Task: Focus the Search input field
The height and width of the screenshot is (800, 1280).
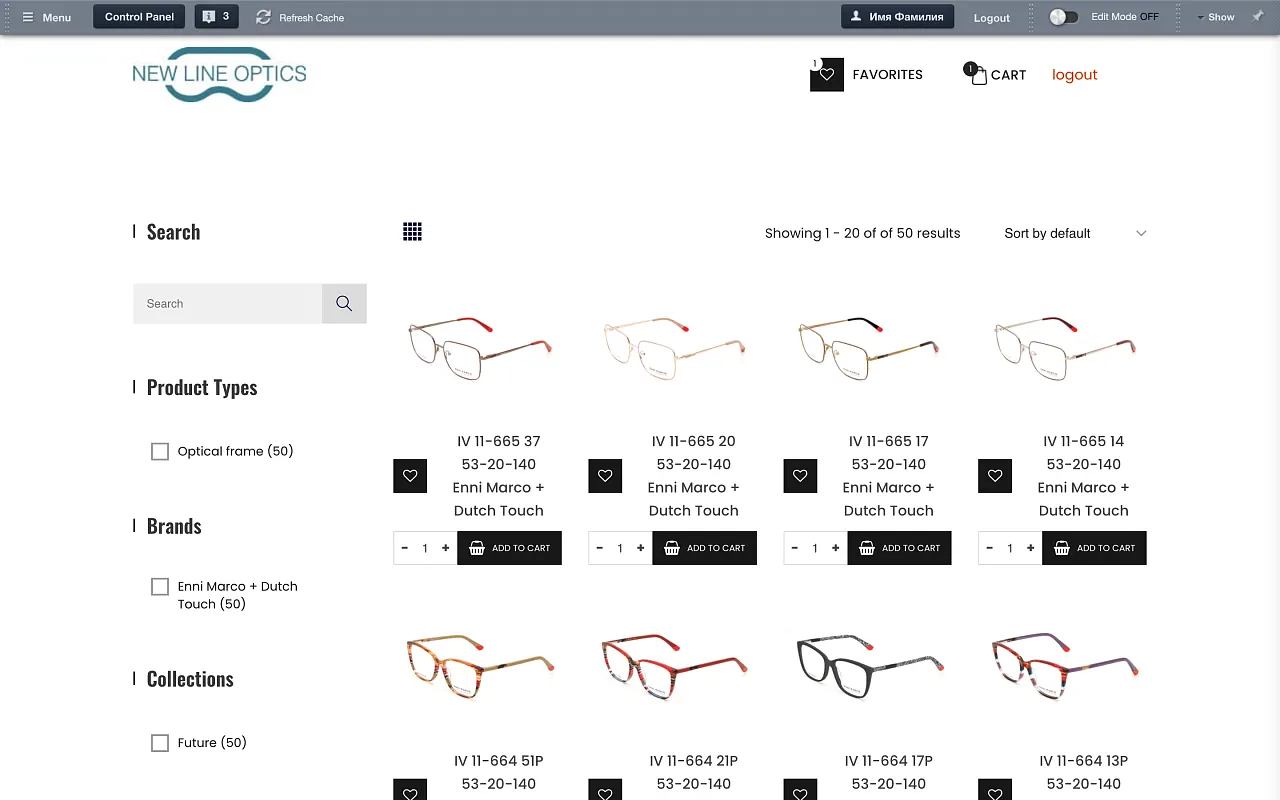Action: [228, 304]
